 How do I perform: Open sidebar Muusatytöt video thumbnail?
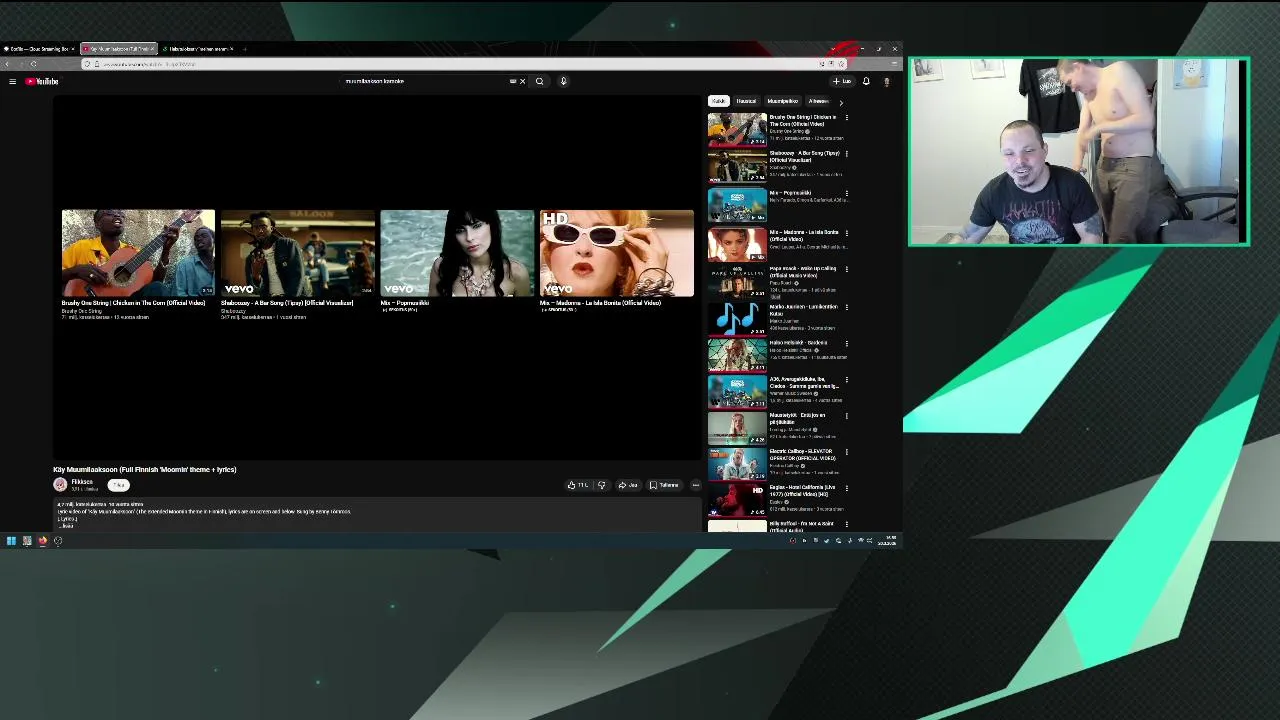coord(737,428)
